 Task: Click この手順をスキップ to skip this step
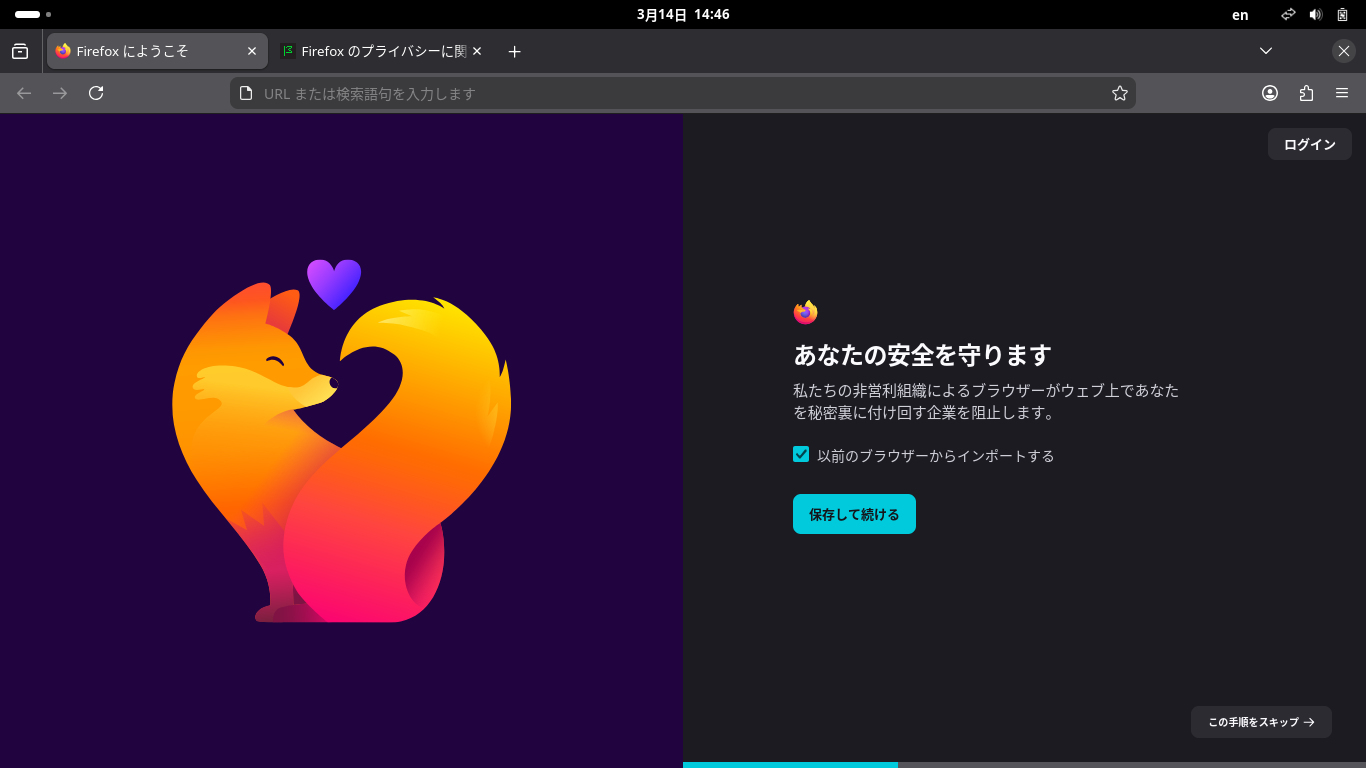[x=1261, y=722]
